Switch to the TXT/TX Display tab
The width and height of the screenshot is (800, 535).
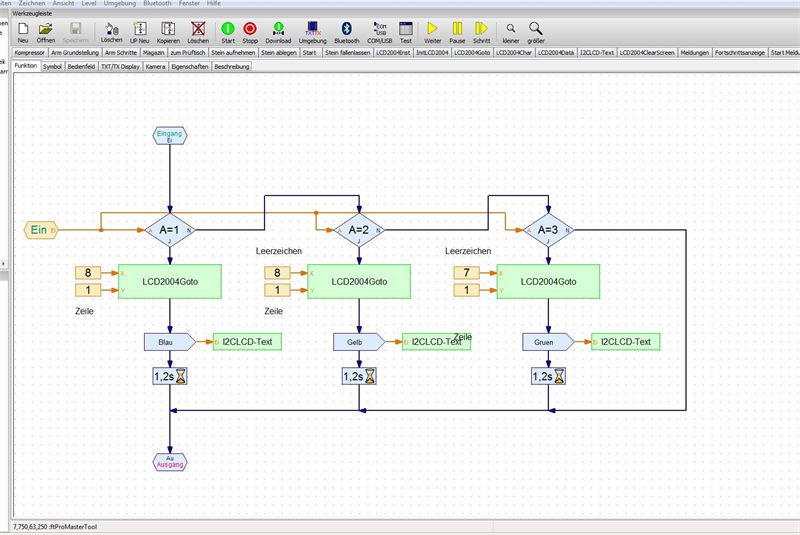click(x=120, y=66)
